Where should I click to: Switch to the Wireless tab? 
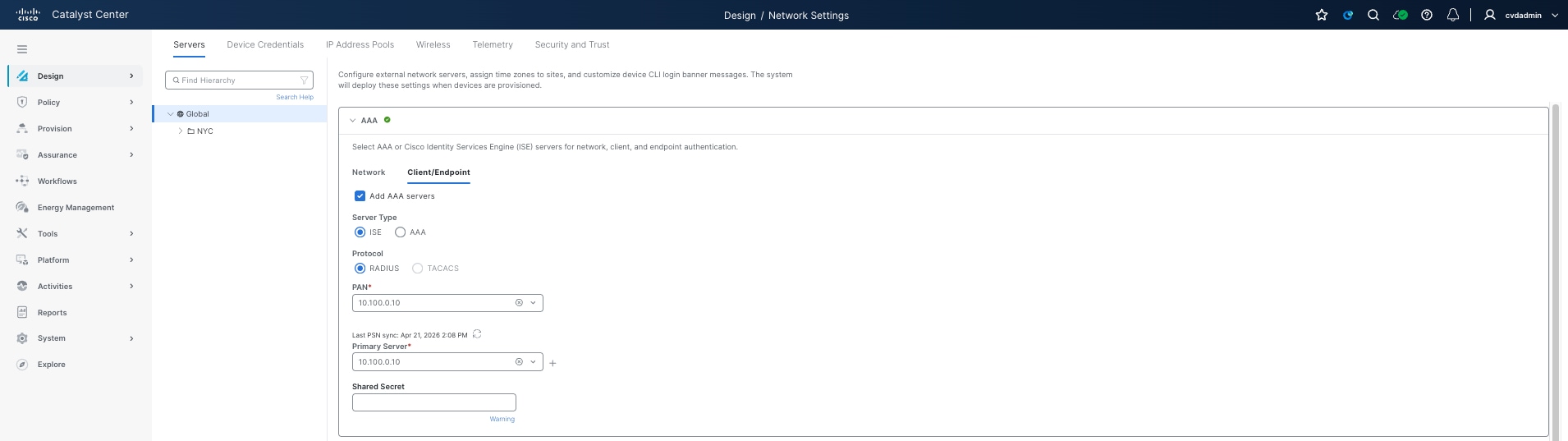(x=433, y=44)
